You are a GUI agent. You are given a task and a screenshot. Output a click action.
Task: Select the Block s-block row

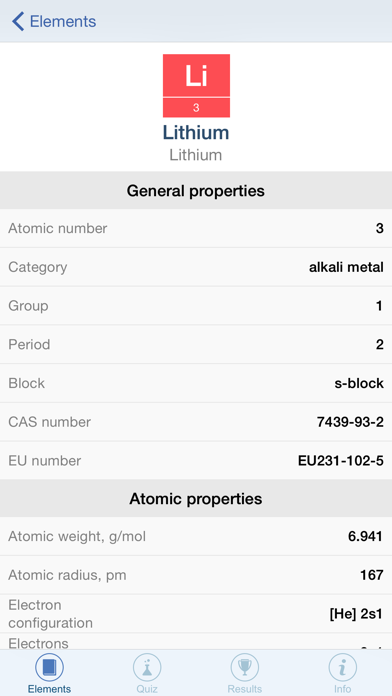(x=196, y=383)
